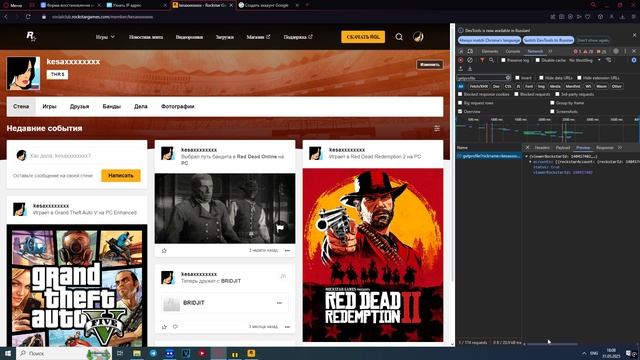Screen dimensions: 640x360
Task: Switch to the Elements DevTools tab
Action: 490,51
